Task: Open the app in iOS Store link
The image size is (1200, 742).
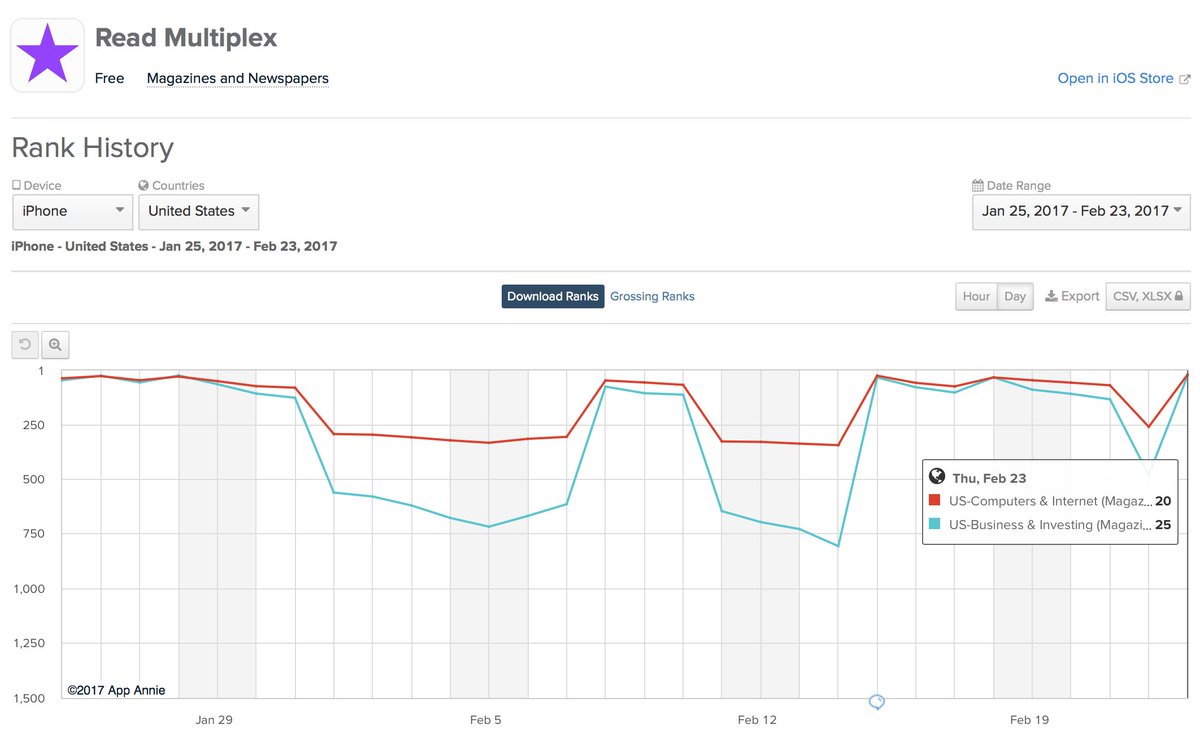Action: click(1124, 78)
